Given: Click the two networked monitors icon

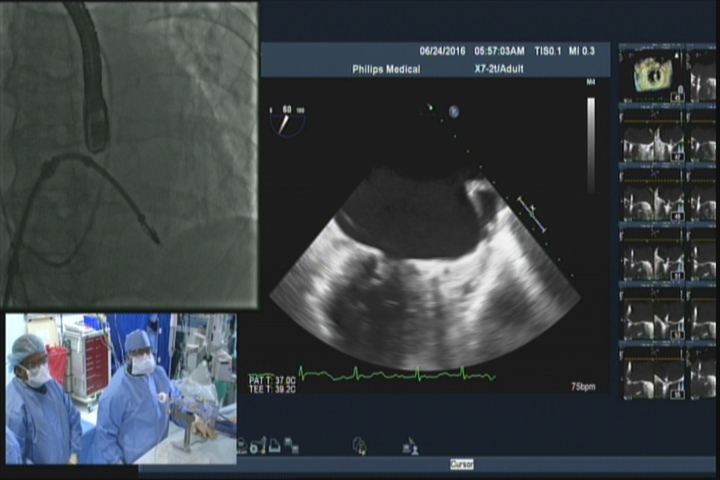Looking at the screenshot, I should (x=291, y=446).
